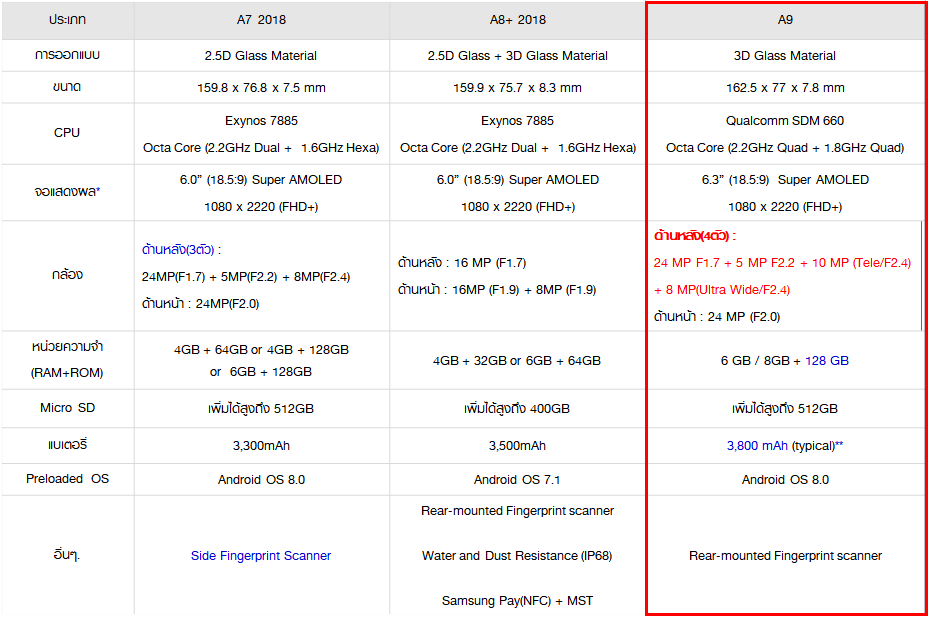Click the '3,300mAh' battery value
928x623 pixels.
coord(261,446)
